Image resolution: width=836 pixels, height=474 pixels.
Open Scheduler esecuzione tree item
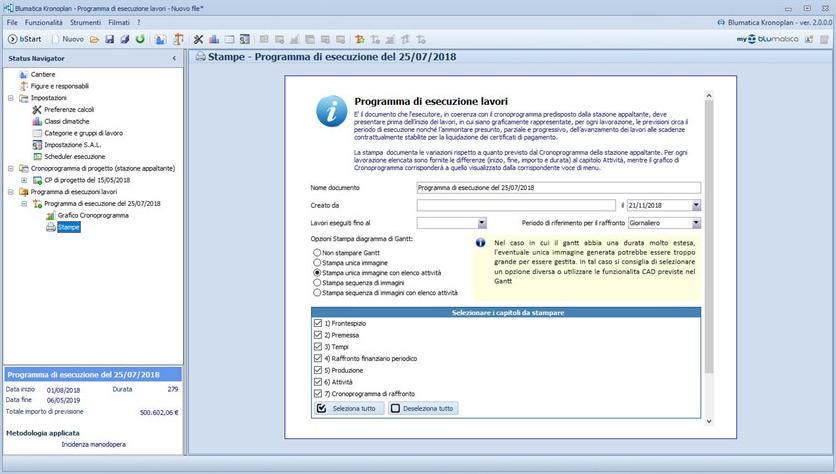pos(75,157)
